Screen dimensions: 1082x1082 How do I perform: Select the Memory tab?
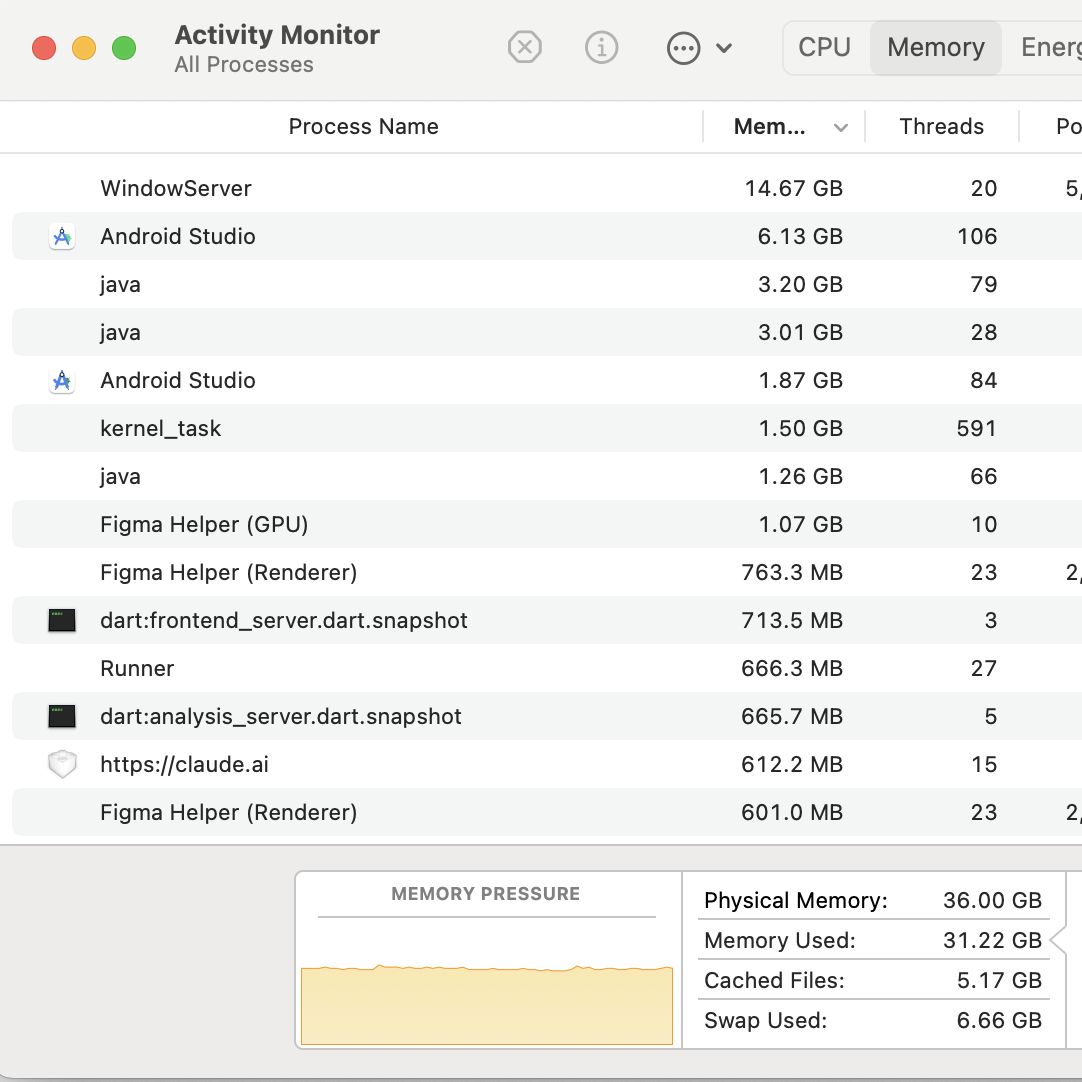tap(935, 48)
